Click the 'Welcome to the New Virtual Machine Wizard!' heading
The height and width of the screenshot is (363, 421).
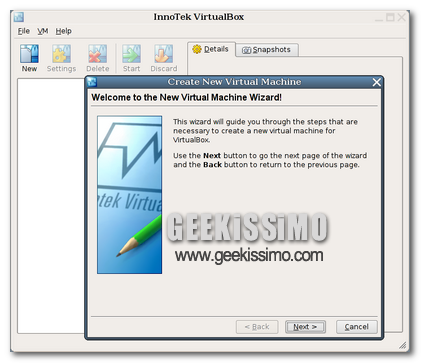coord(187,97)
